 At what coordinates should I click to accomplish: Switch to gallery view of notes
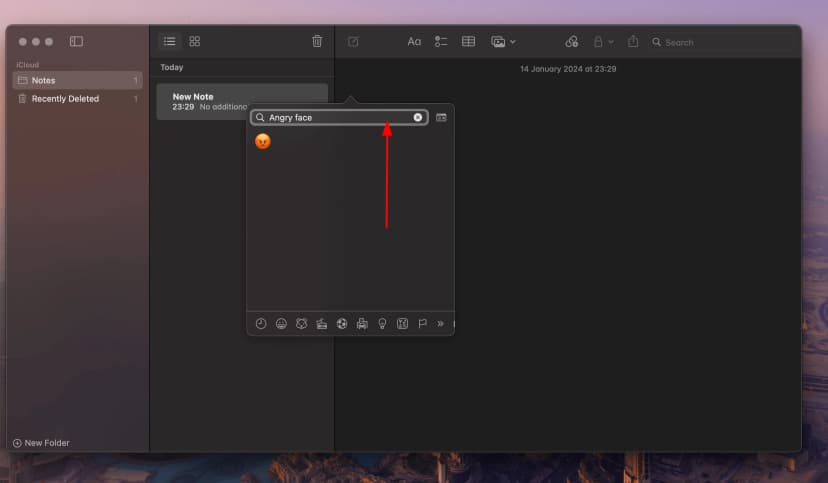(195, 41)
